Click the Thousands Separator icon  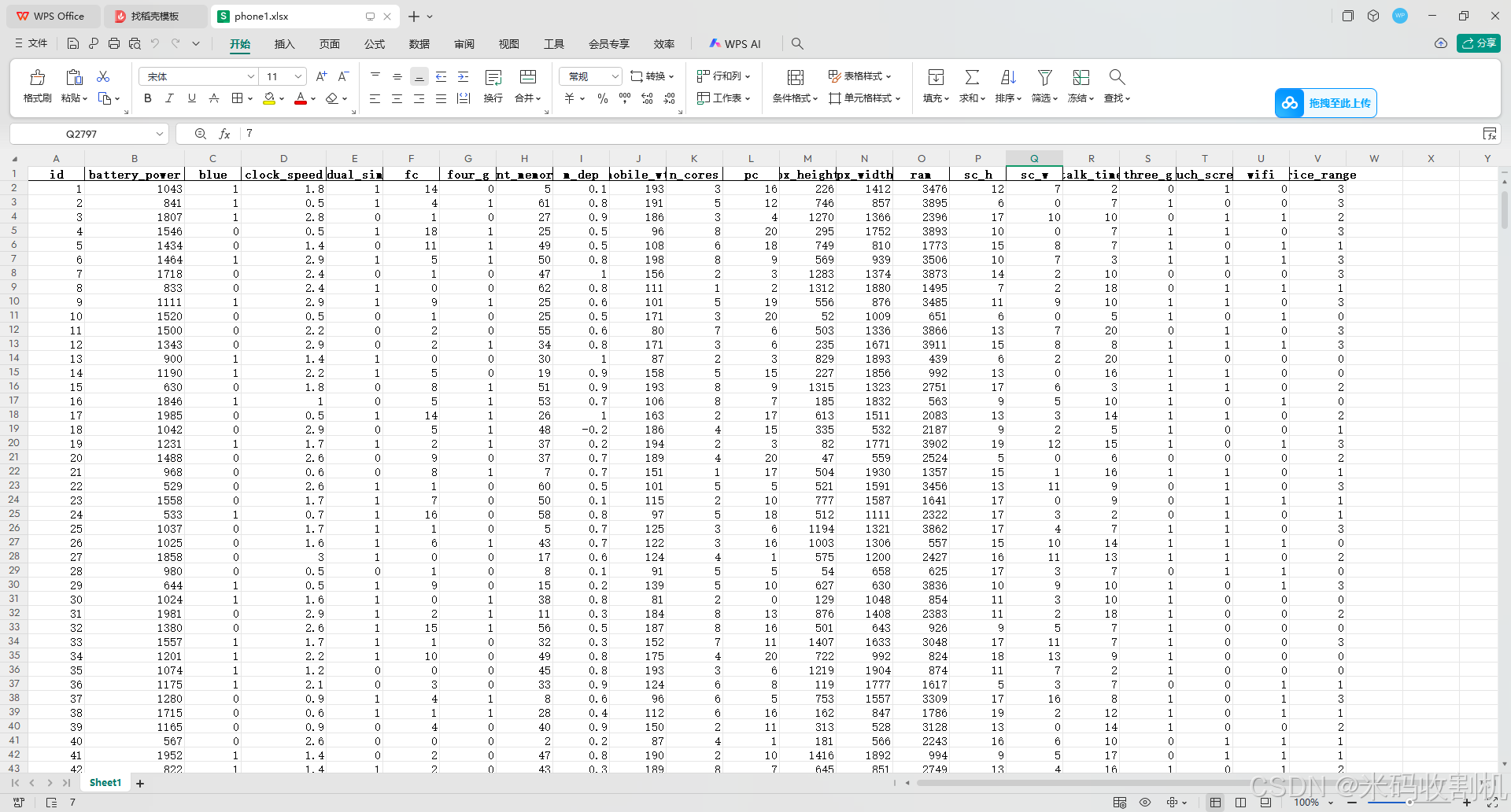click(x=625, y=98)
